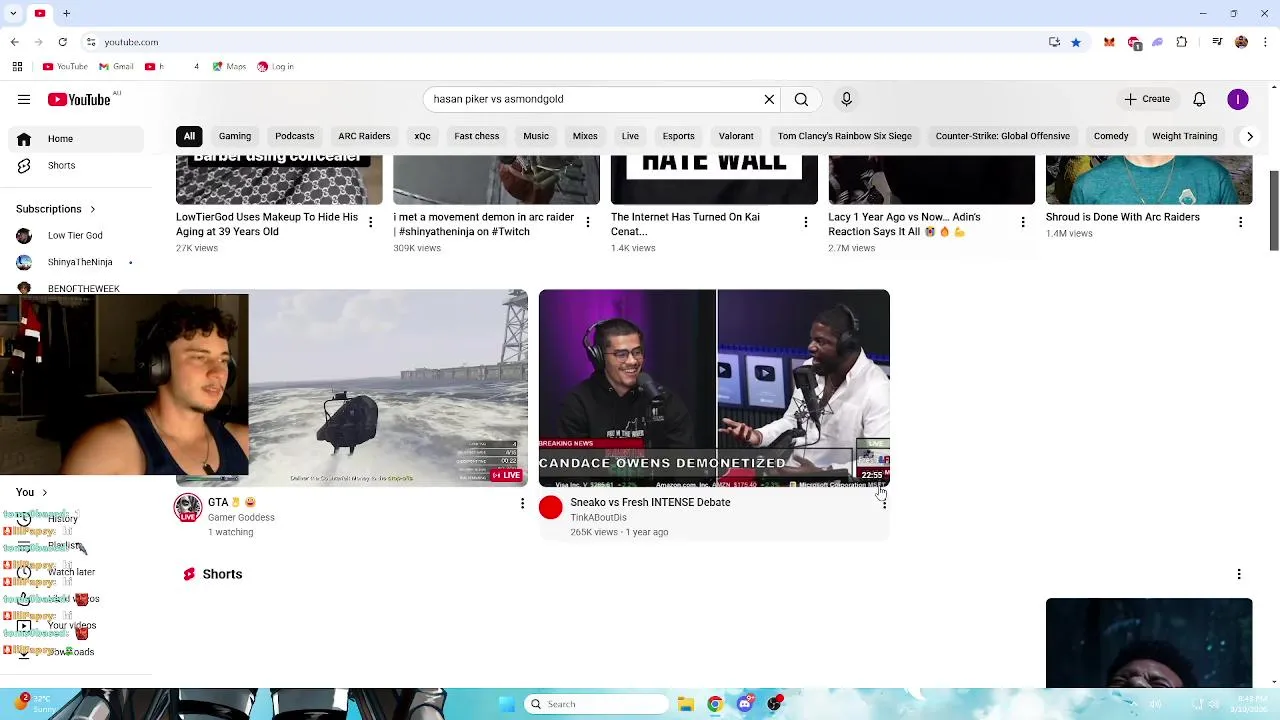Open the GTA live stream thumbnail
Viewport: 1280px width, 720px height.
coord(388,388)
